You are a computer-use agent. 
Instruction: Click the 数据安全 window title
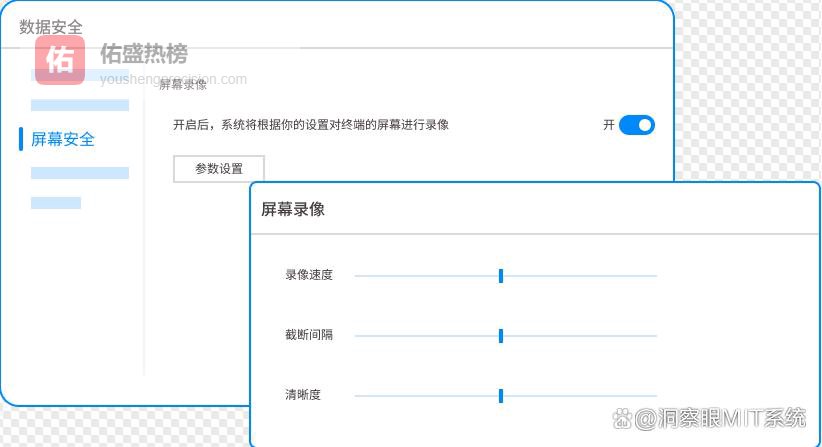(x=51, y=27)
